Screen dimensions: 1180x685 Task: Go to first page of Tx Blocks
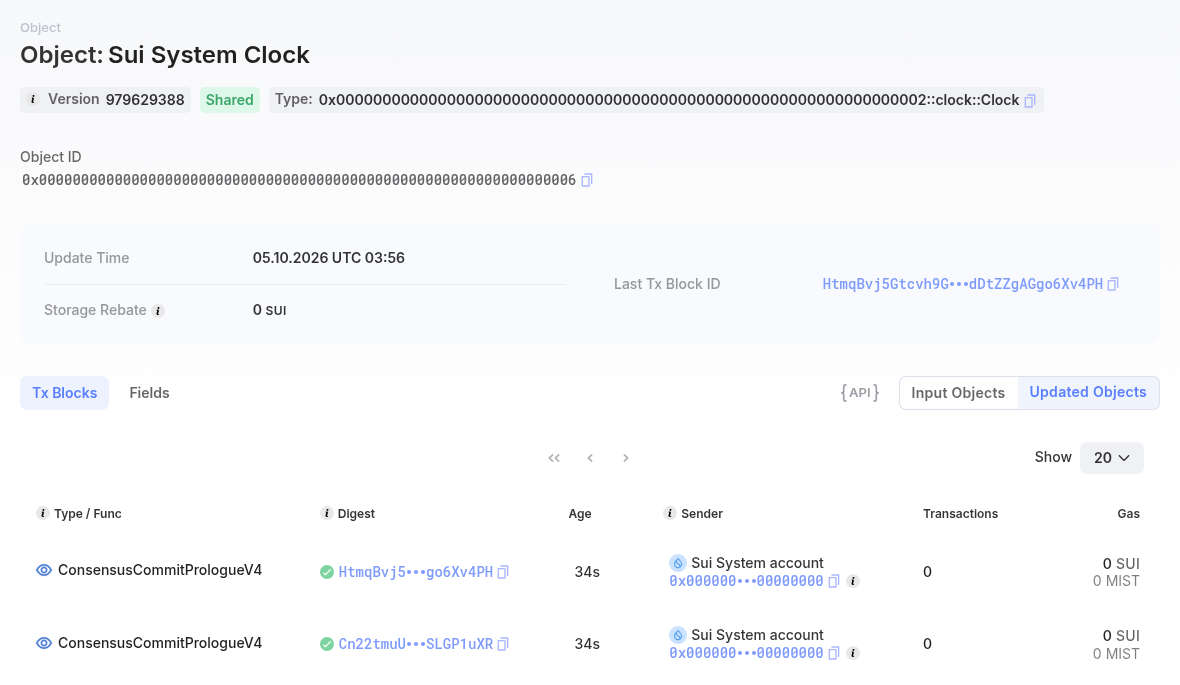pyautogui.click(x=554, y=458)
